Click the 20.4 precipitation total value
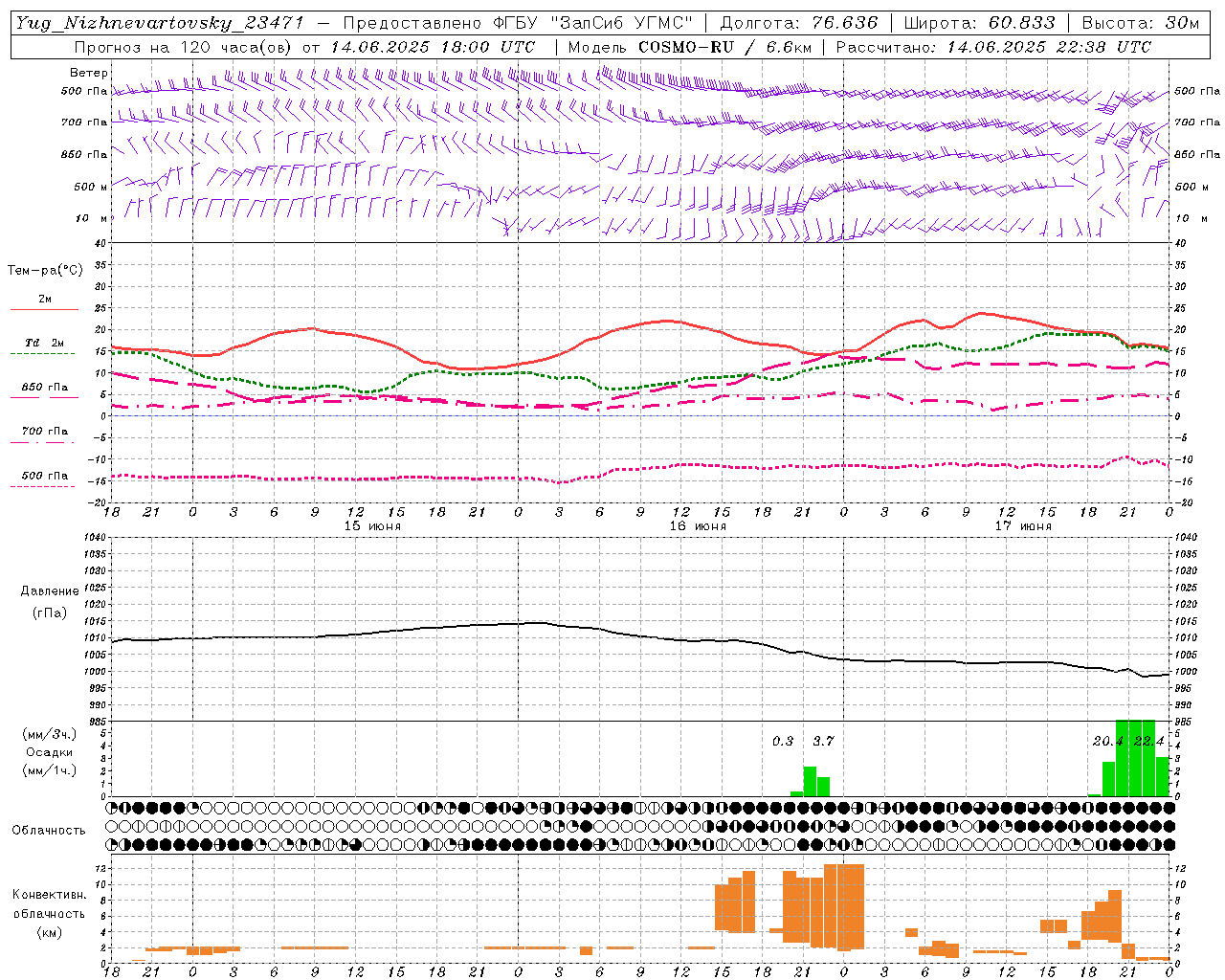 1107,741
